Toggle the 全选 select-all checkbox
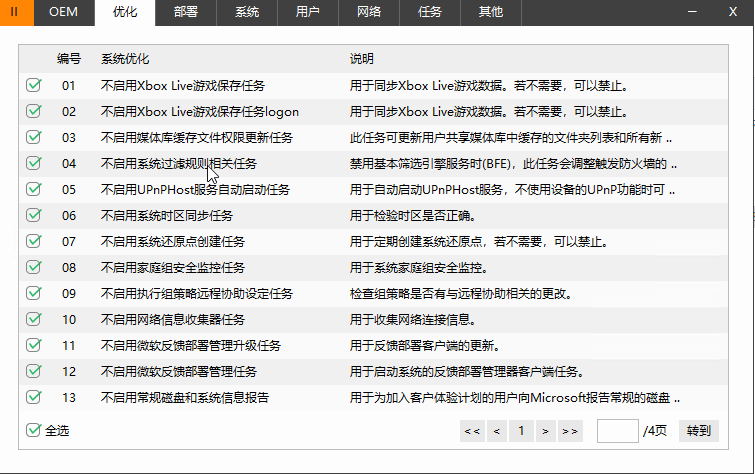 tap(34, 431)
